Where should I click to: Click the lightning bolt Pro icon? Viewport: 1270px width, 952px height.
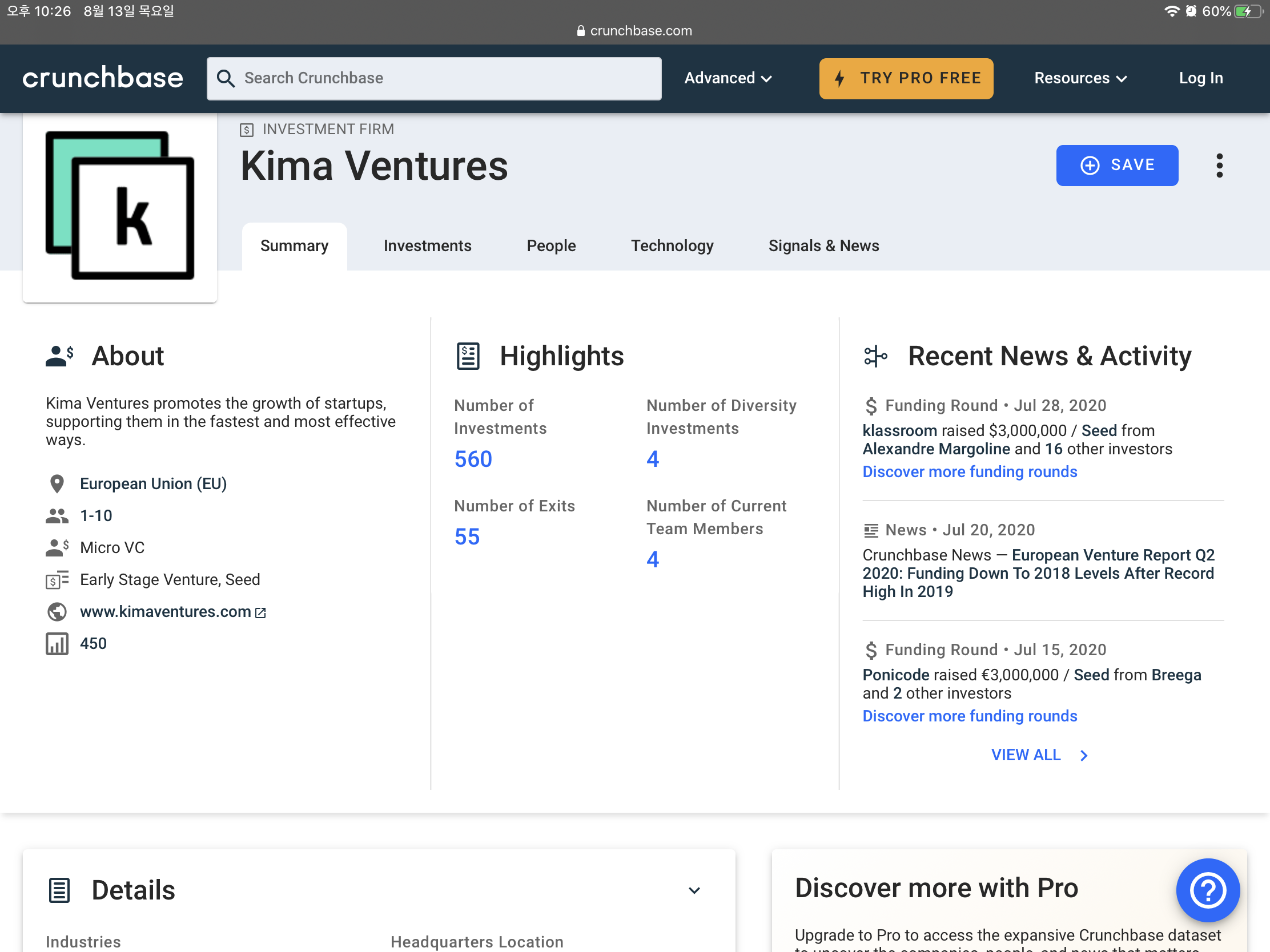tap(840, 79)
